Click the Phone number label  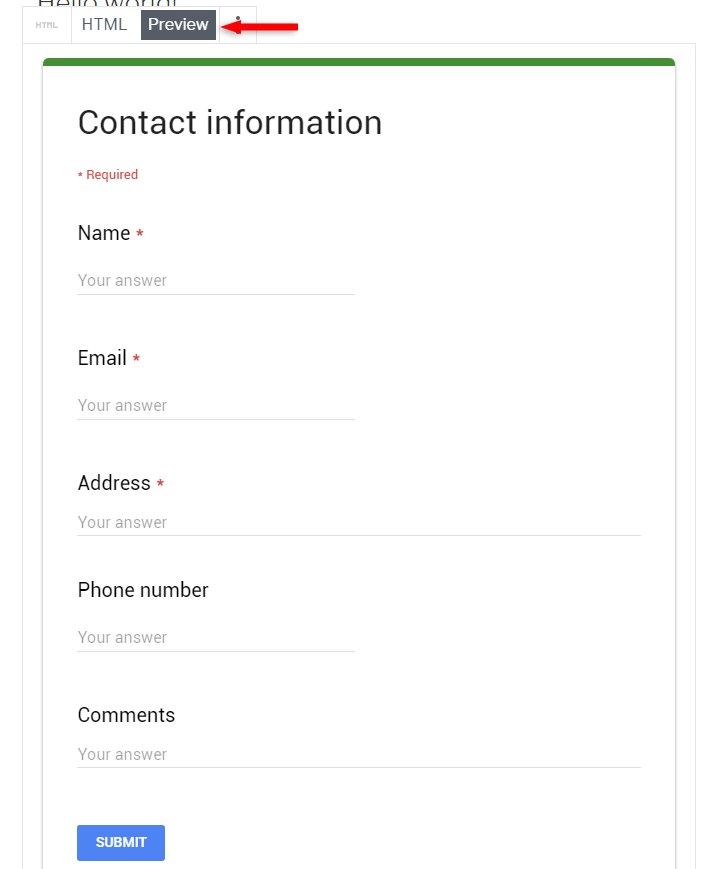(x=143, y=590)
